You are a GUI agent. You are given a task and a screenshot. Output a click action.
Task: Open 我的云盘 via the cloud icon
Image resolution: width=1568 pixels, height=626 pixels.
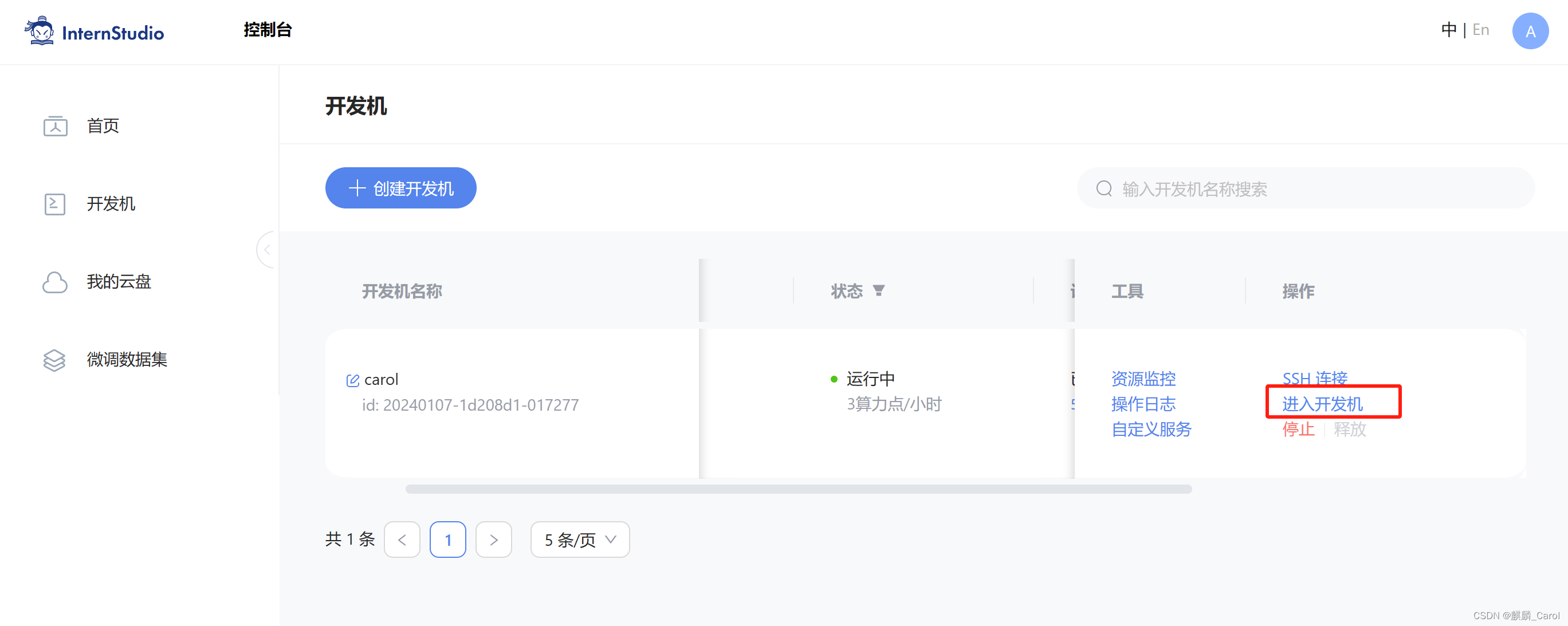coord(56,281)
